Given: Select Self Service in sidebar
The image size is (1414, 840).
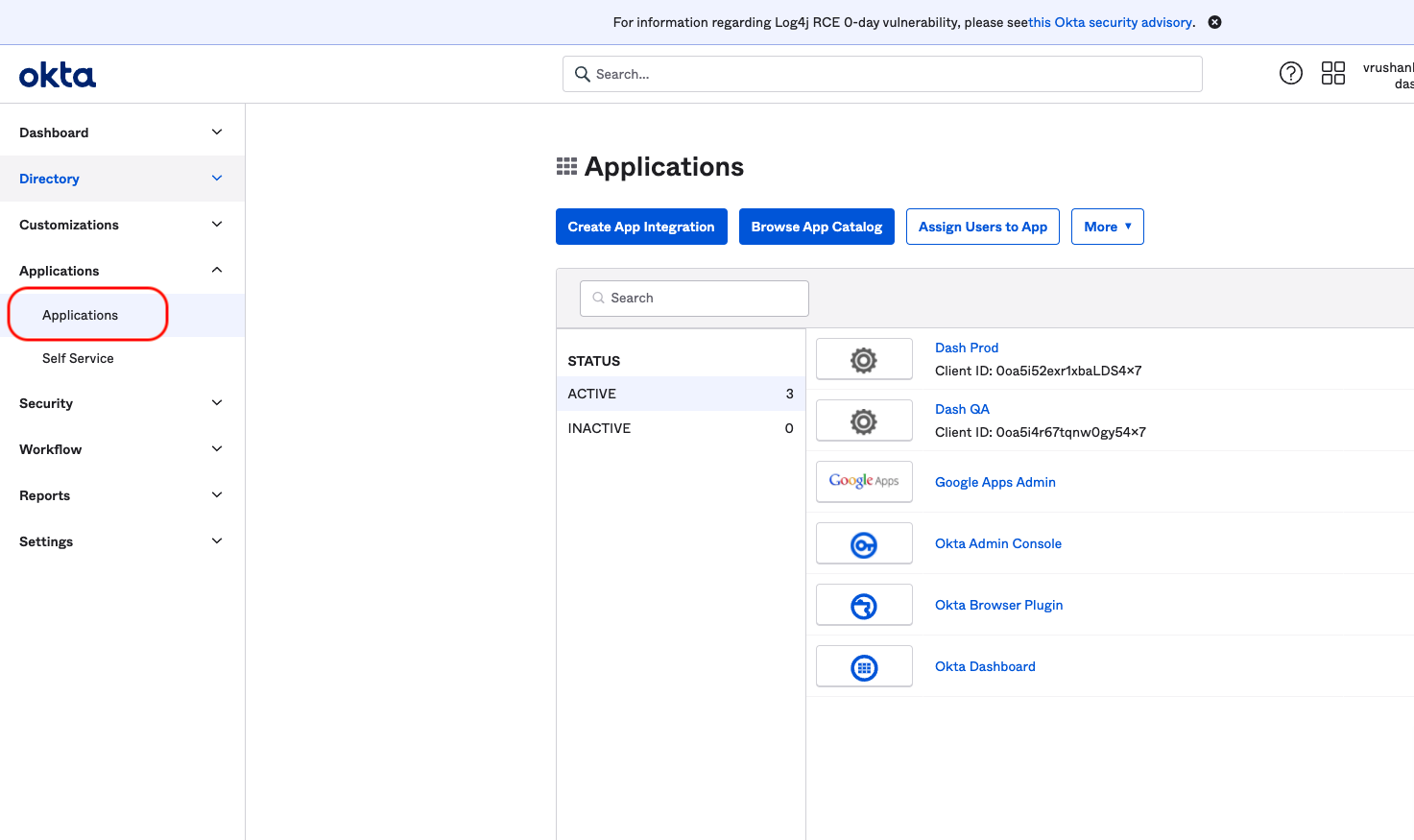Looking at the screenshot, I should point(78,358).
